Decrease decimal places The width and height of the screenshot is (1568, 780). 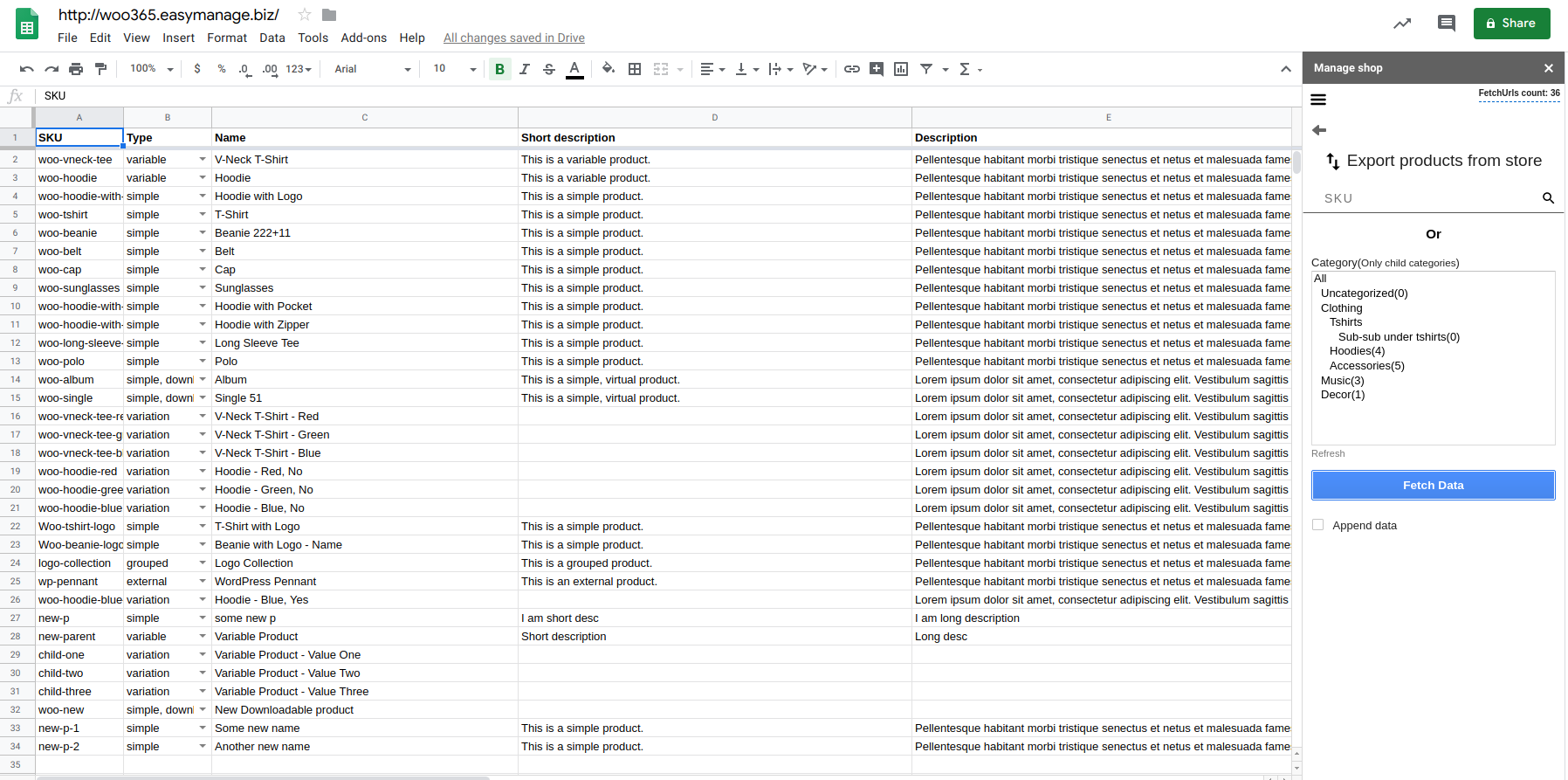click(x=245, y=69)
